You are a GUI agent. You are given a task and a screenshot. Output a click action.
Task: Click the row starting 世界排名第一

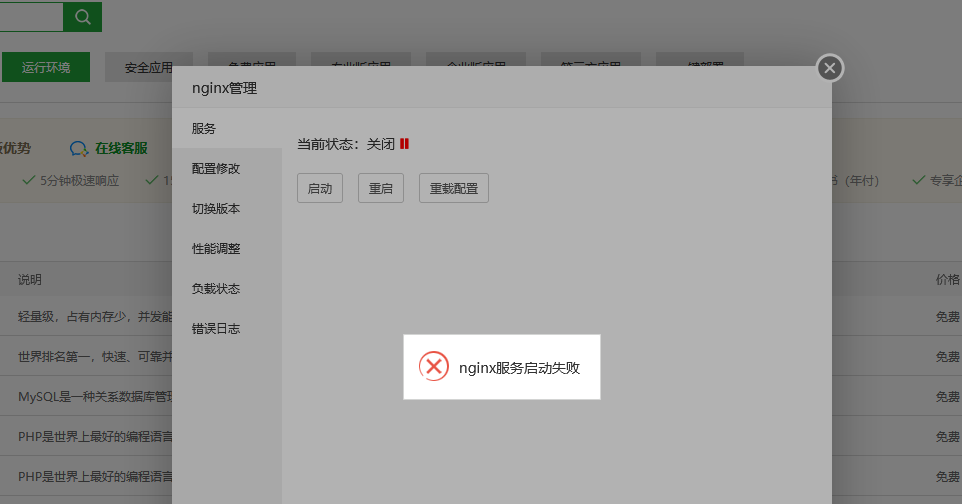coord(86,357)
